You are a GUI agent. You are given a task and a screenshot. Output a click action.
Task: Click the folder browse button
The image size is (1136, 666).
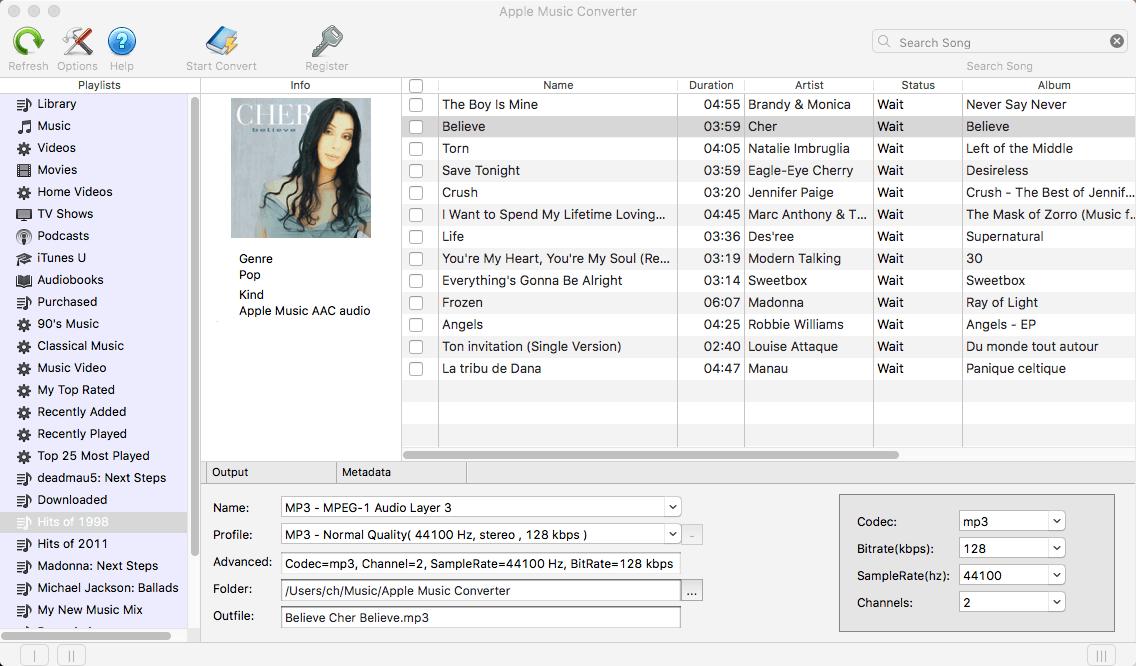[691, 590]
